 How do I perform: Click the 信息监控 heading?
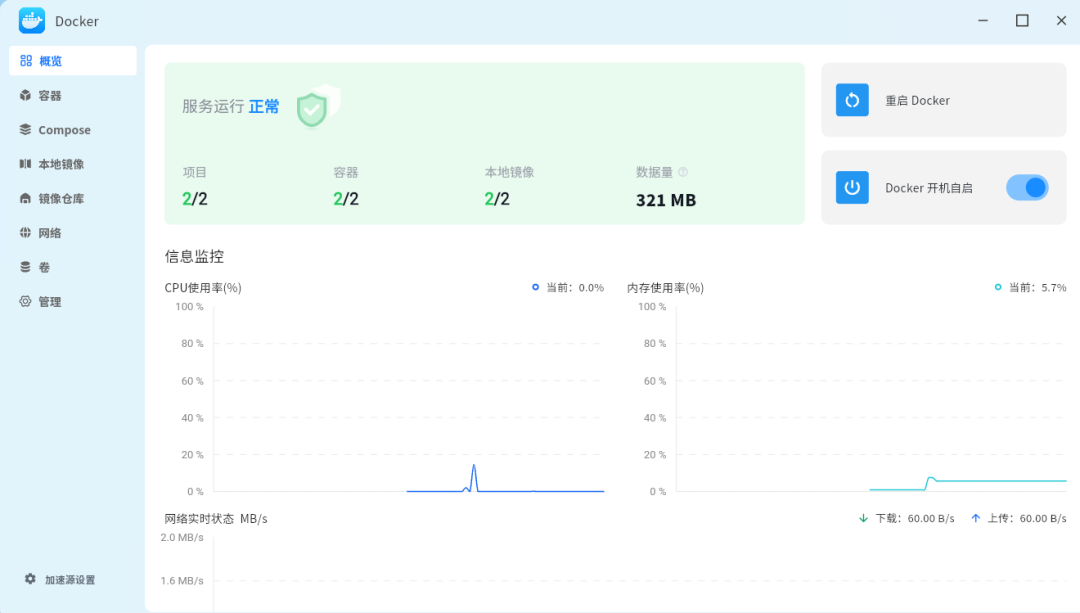pos(194,257)
